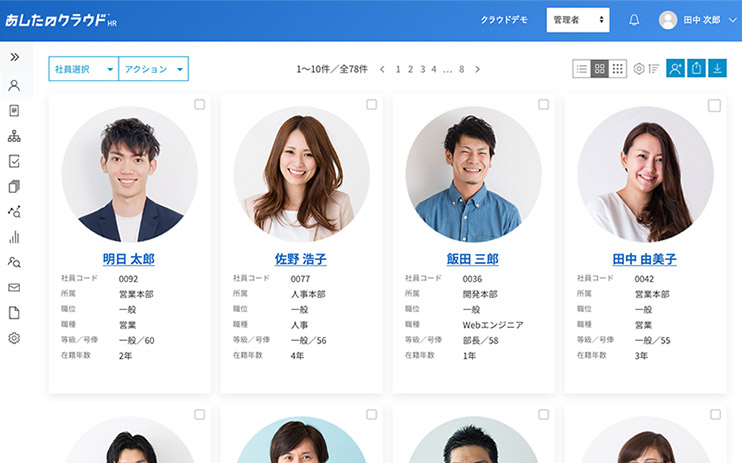Open the mail envelope sidebar icon

(14, 287)
